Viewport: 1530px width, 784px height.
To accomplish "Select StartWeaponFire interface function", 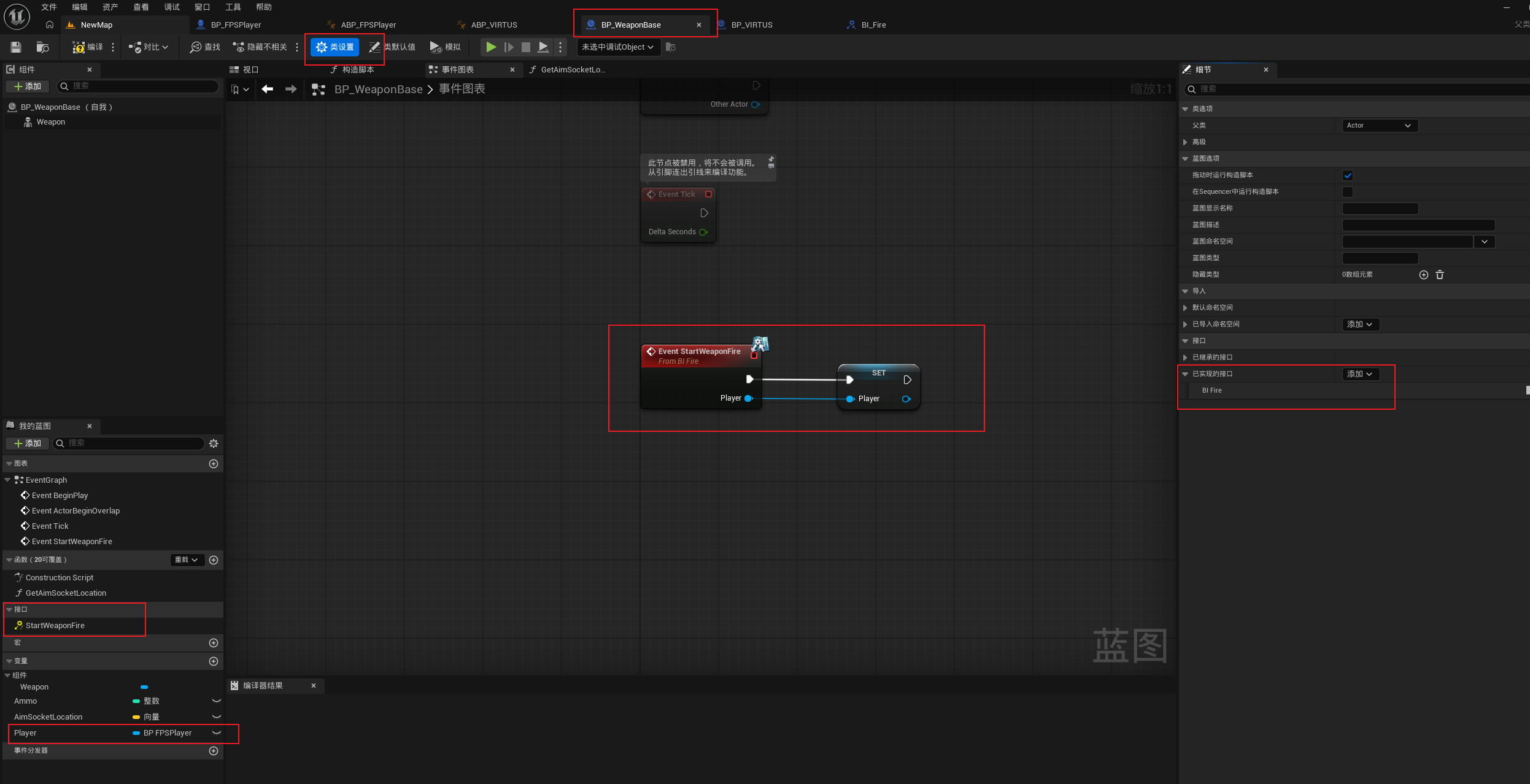I will coord(55,626).
